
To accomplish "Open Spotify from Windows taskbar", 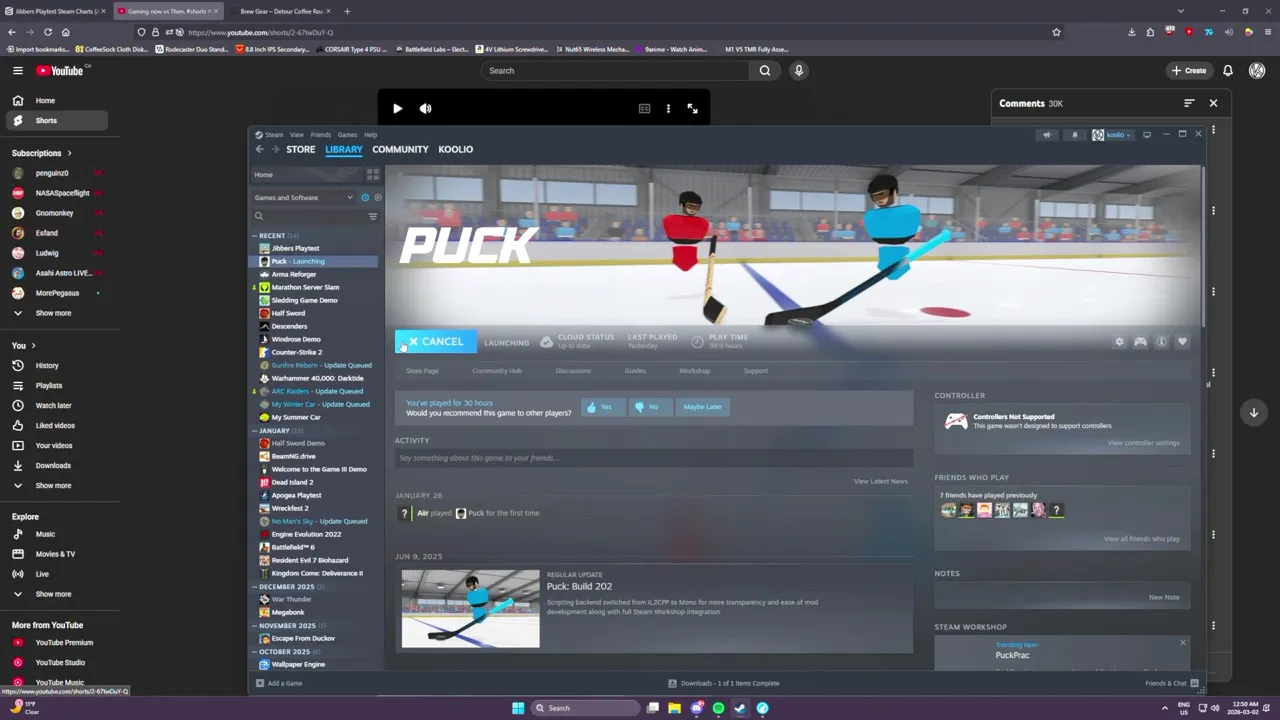I will click(718, 708).
